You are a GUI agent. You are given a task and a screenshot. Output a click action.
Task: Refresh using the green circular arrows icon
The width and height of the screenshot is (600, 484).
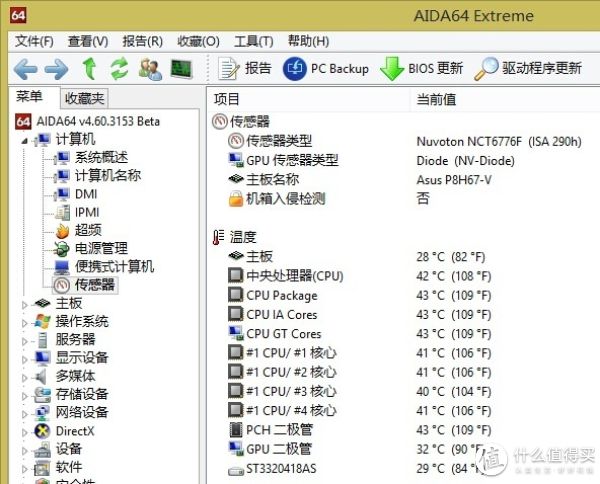[119, 68]
